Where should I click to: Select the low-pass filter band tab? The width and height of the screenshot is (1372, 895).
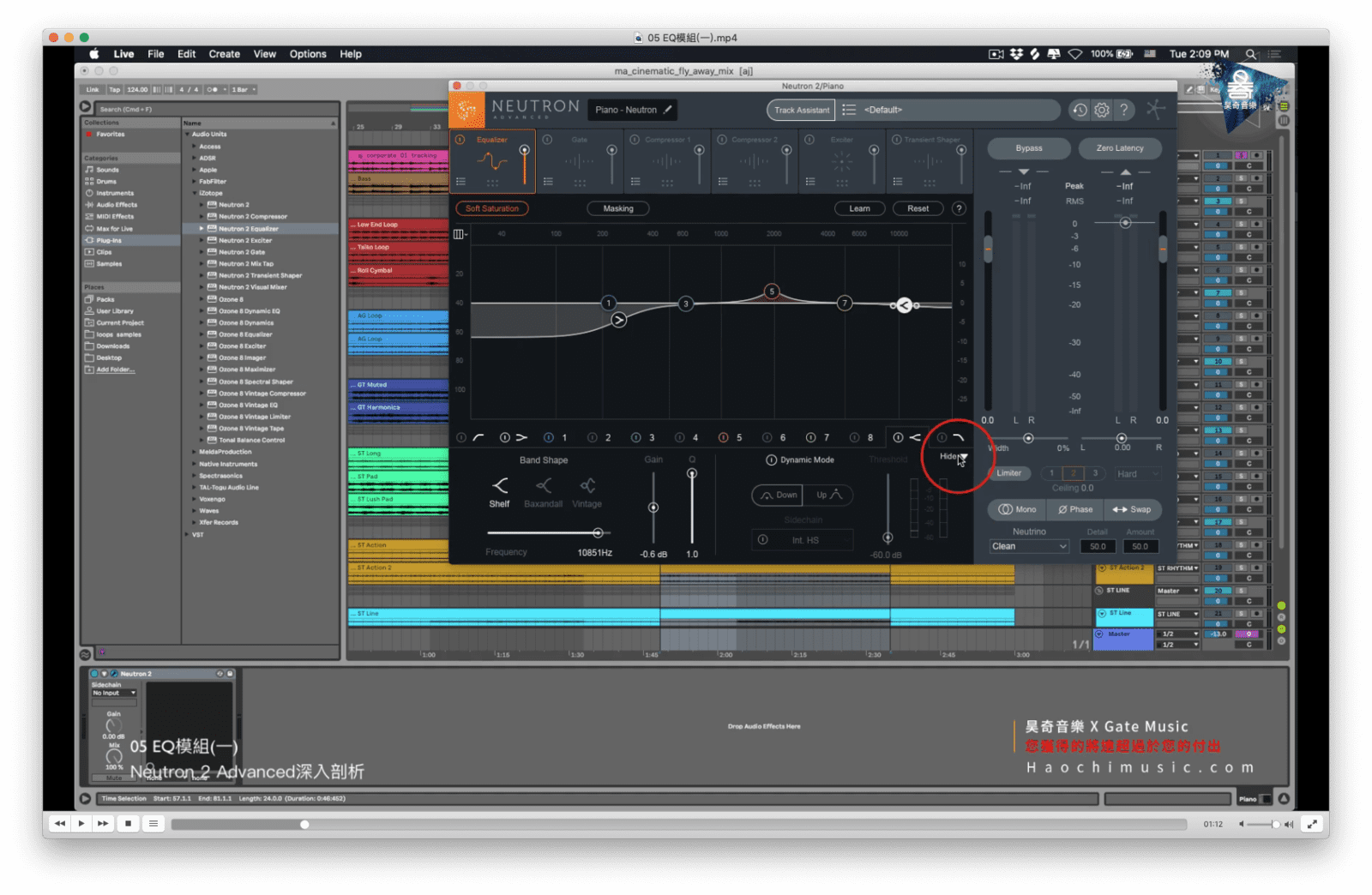click(x=959, y=437)
